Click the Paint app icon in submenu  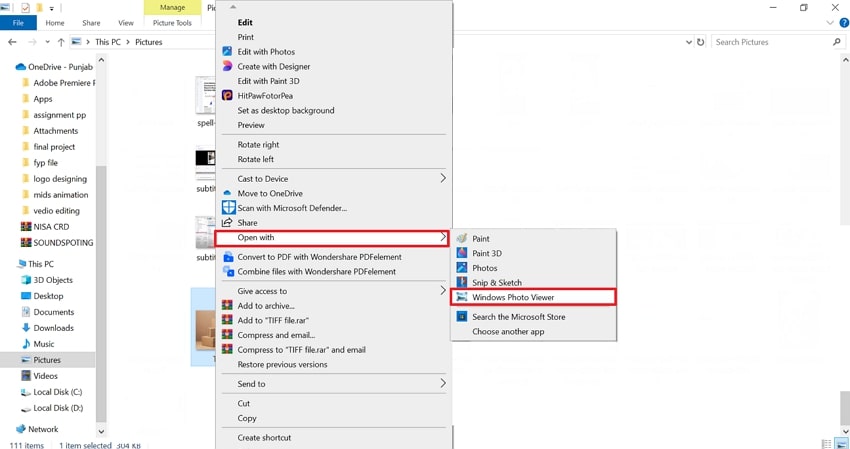click(462, 238)
